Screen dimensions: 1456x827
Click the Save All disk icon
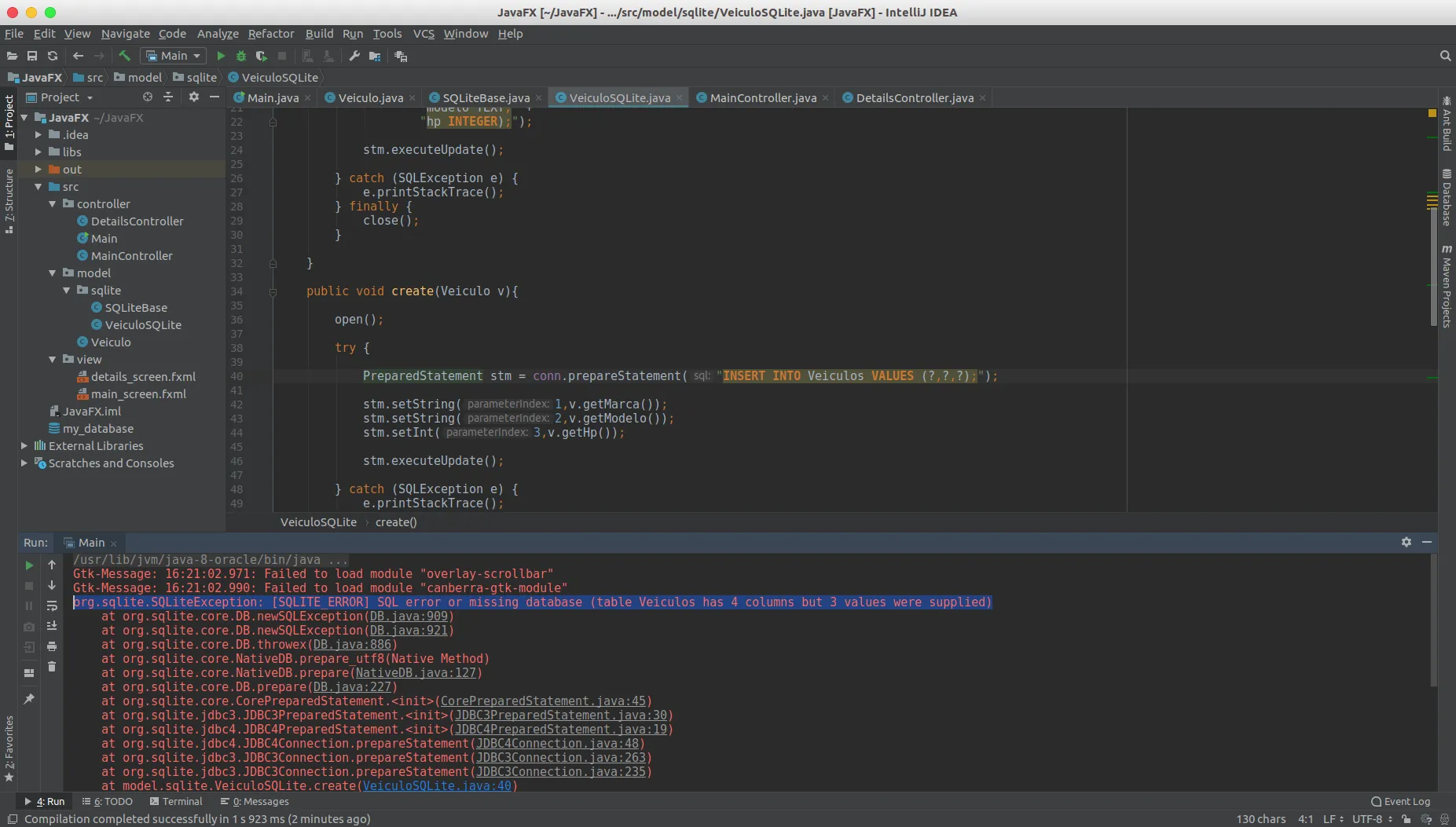click(32, 56)
